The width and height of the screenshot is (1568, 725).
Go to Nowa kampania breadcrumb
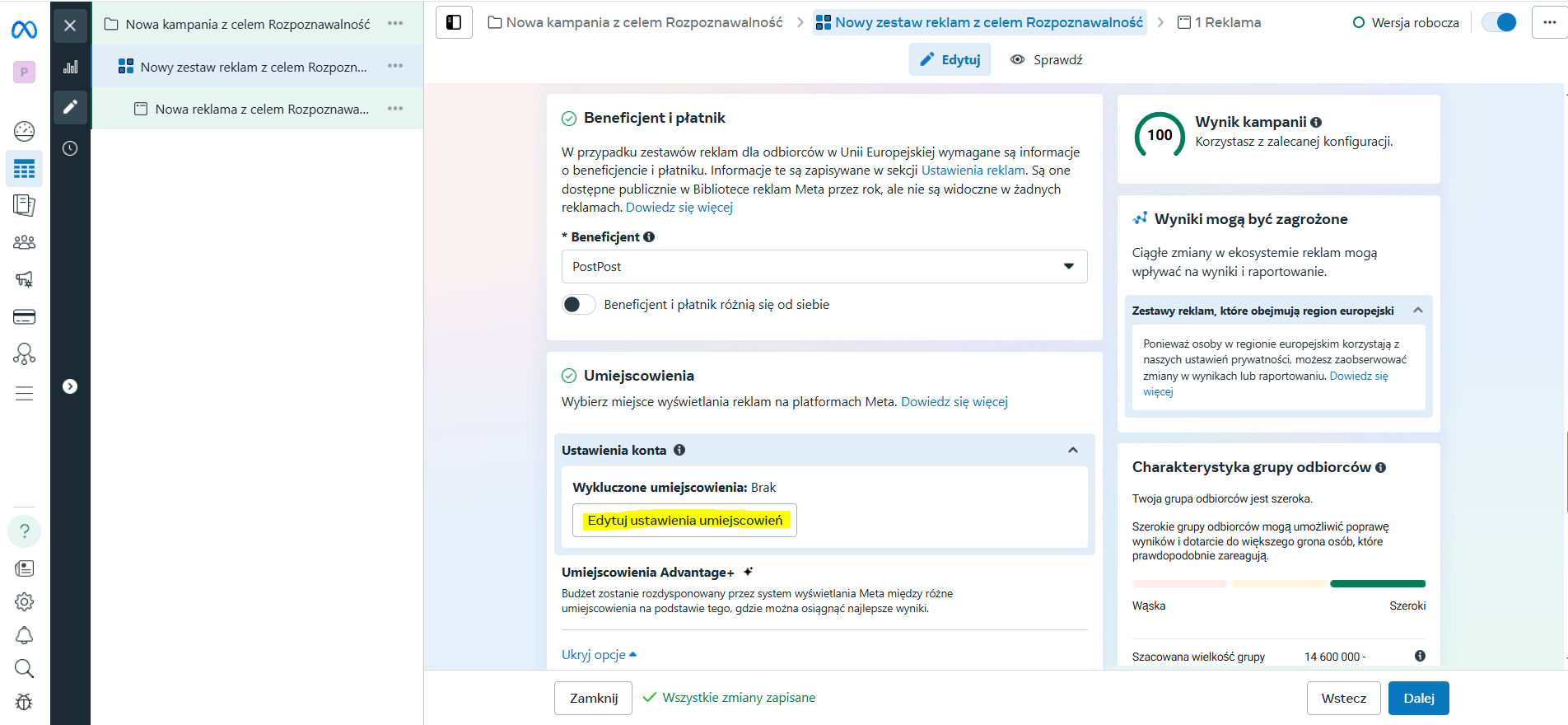pos(635,22)
